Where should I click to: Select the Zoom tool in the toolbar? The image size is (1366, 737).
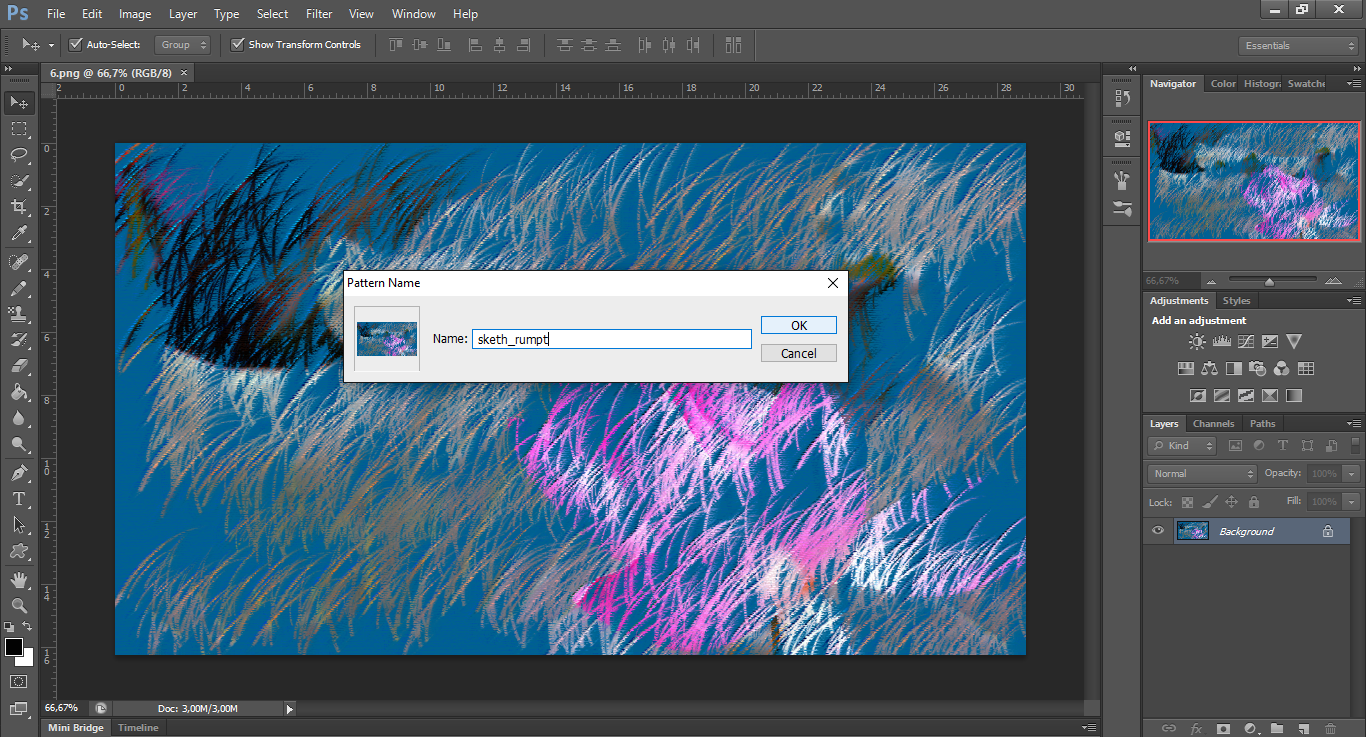(18, 605)
